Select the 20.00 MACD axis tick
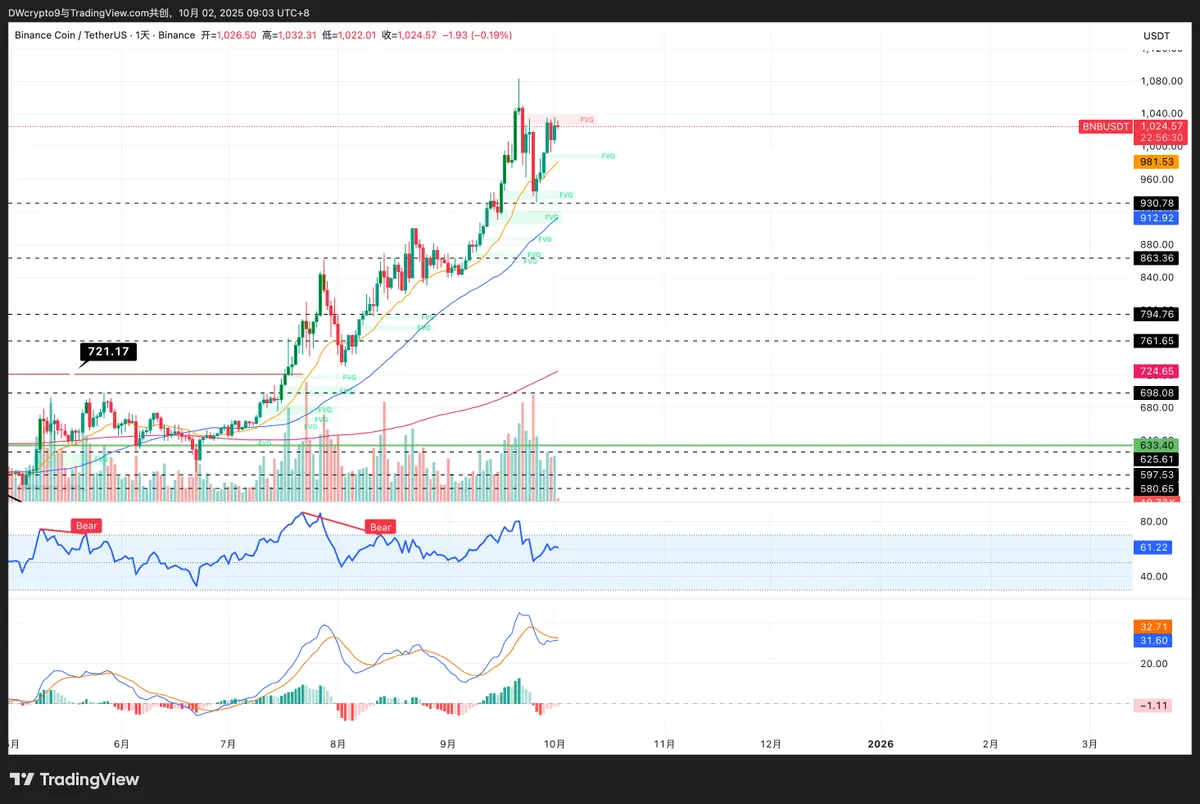Screen dimensions: 1200x804 pos(1155,664)
